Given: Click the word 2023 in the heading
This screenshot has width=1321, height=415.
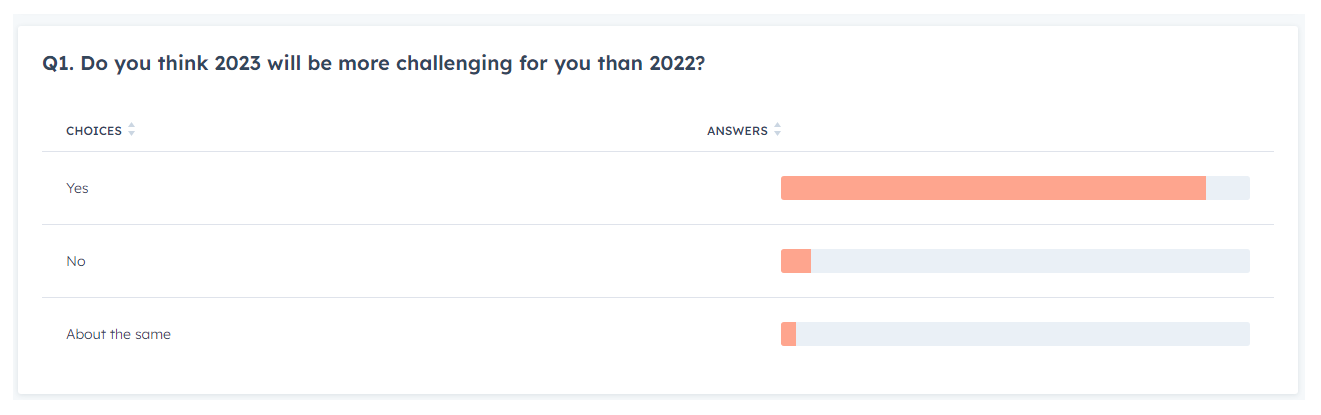Looking at the screenshot, I should point(238,64).
